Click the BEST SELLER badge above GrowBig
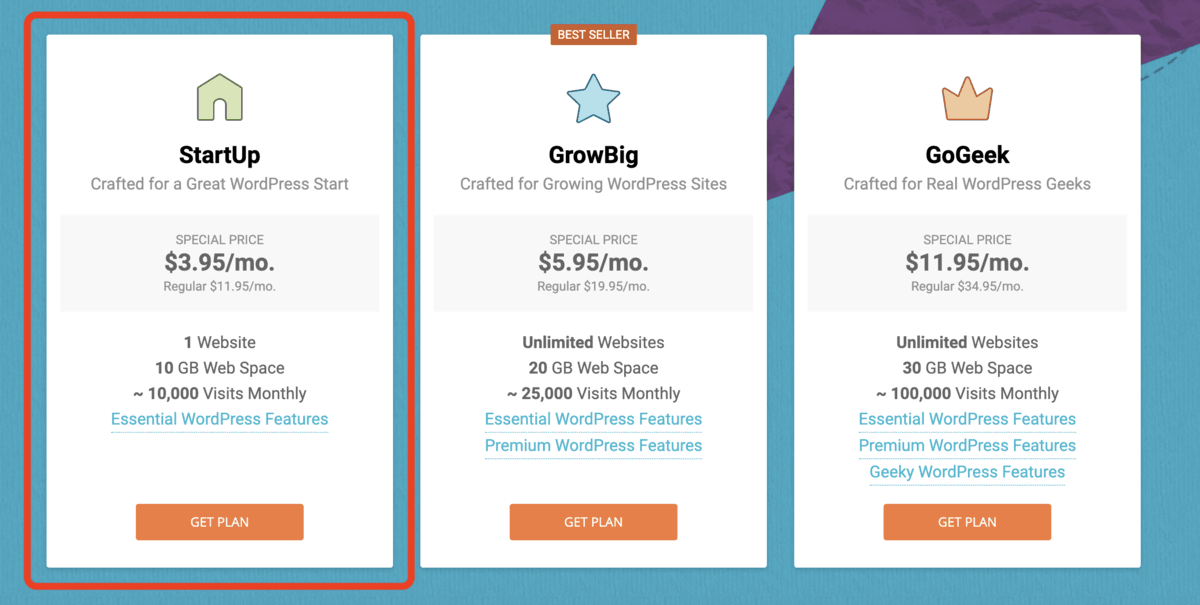The width and height of the screenshot is (1200, 605). pos(595,33)
